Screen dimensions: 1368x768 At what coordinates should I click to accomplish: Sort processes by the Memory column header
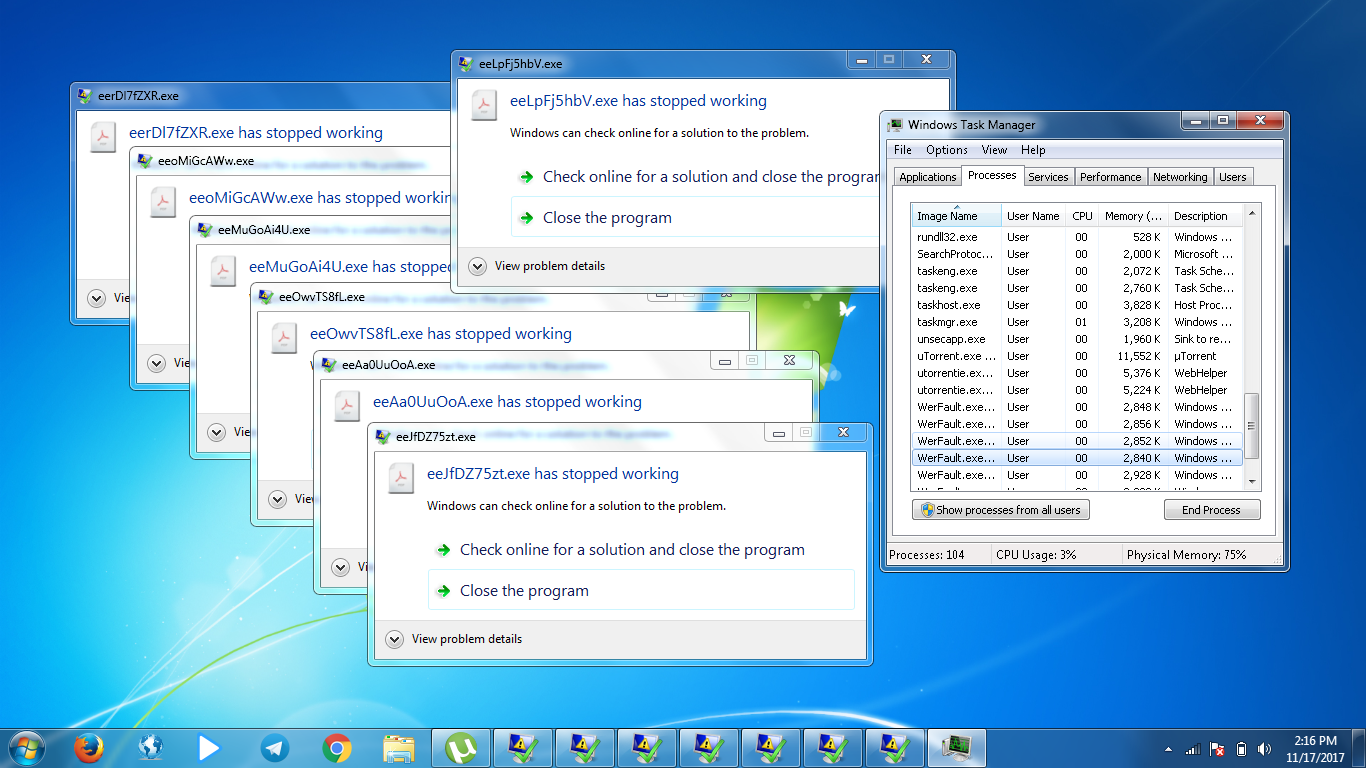point(1134,216)
